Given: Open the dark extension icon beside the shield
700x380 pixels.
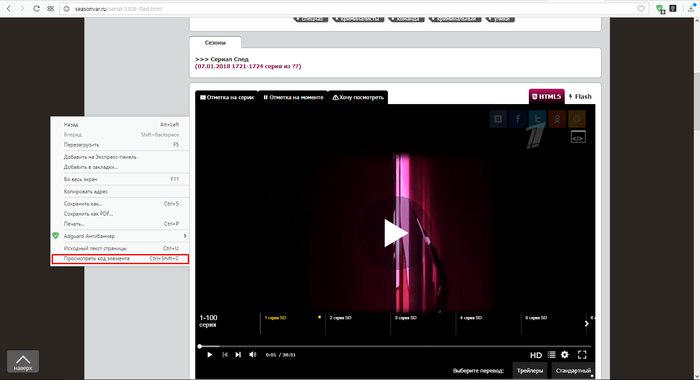Looking at the screenshot, I should tap(673, 8).
